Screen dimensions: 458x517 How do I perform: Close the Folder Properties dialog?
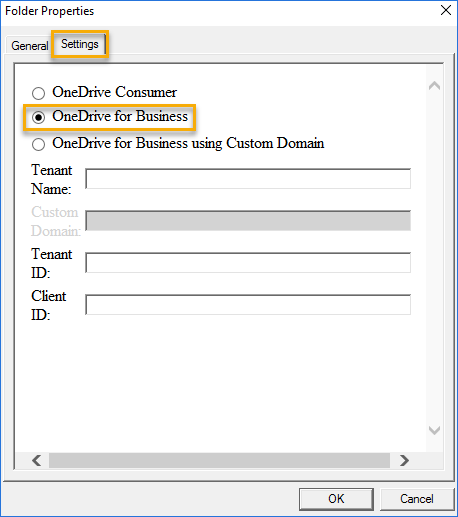[446, 10]
